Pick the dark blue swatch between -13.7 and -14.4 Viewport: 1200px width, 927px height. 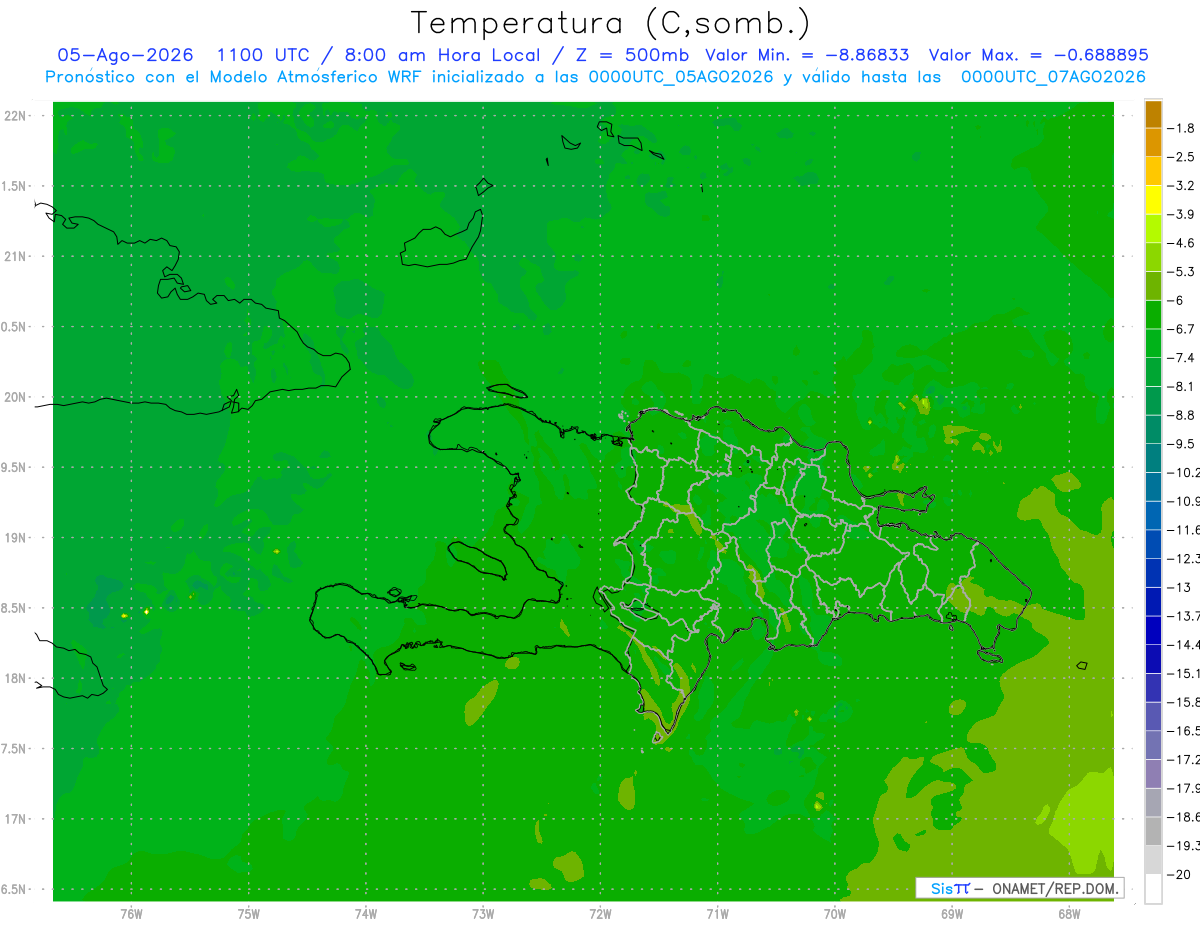click(1153, 630)
